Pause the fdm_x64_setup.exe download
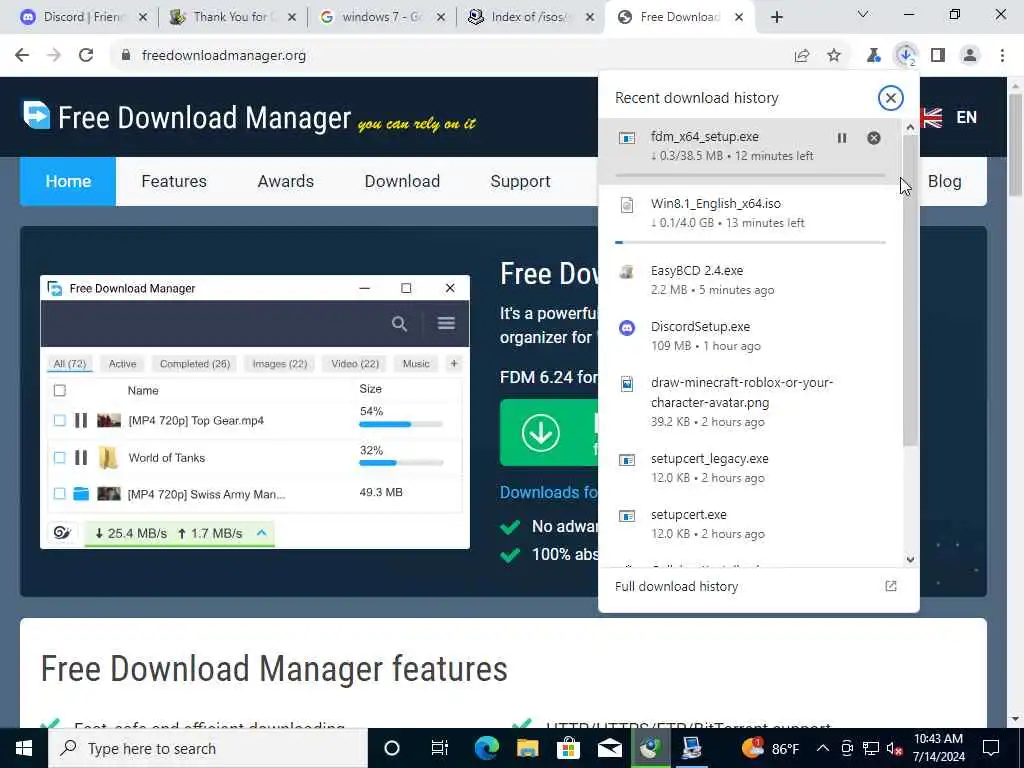This screenshot has height=768, width=1024. (x=842, y=138)
